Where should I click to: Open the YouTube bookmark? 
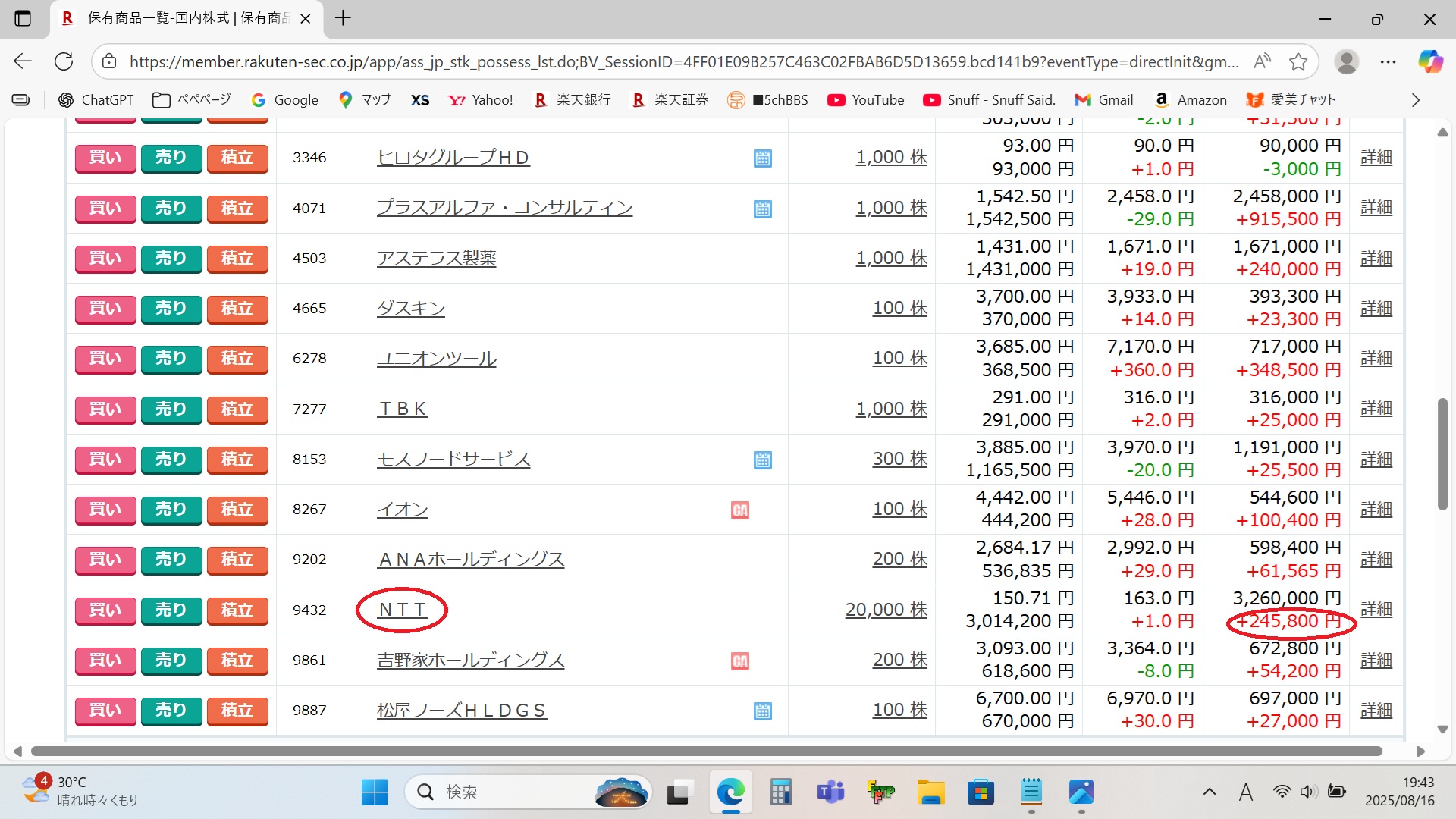pos(865,100)
